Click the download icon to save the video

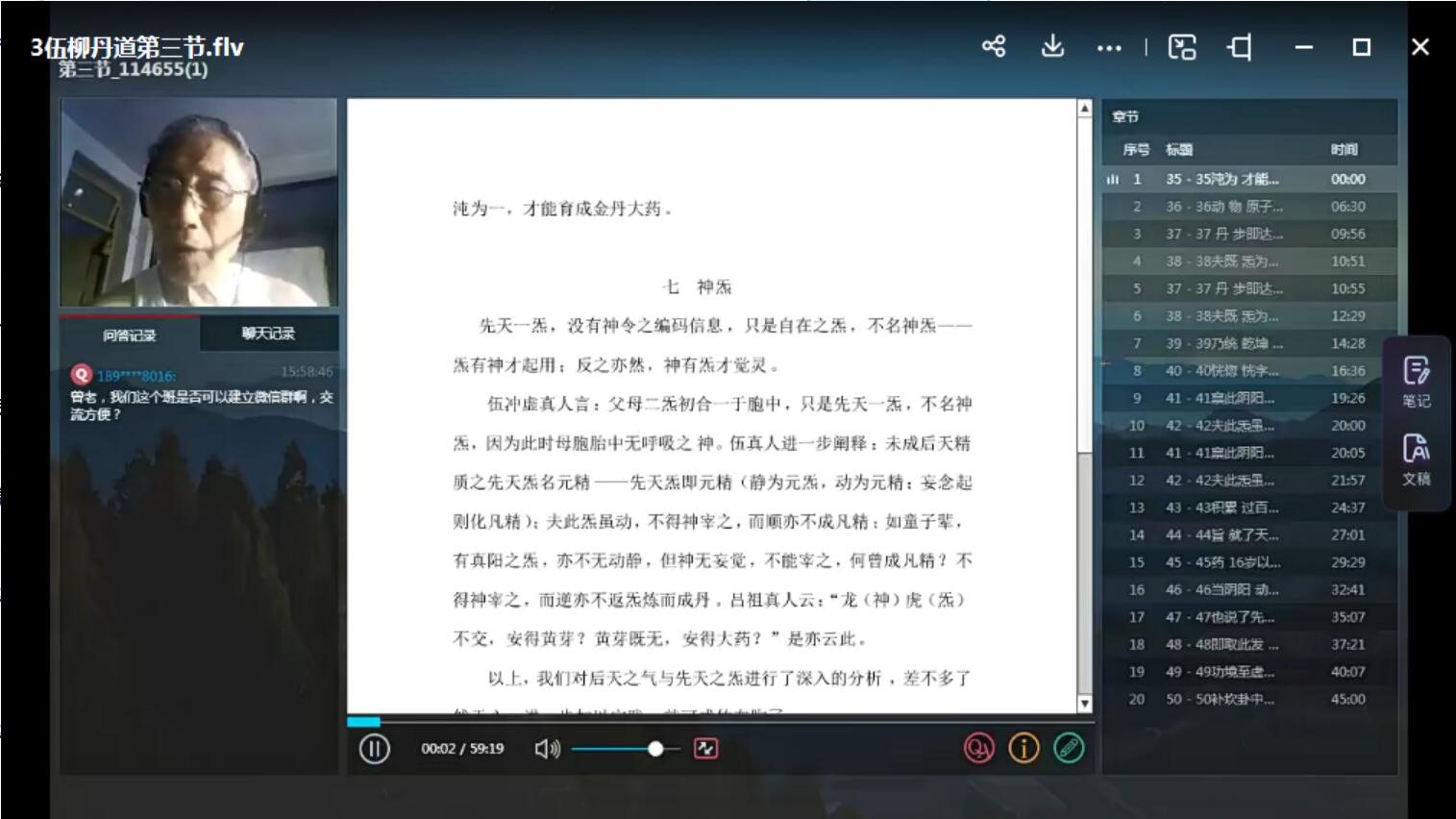pyautogui.click(x=1052, y=46)
